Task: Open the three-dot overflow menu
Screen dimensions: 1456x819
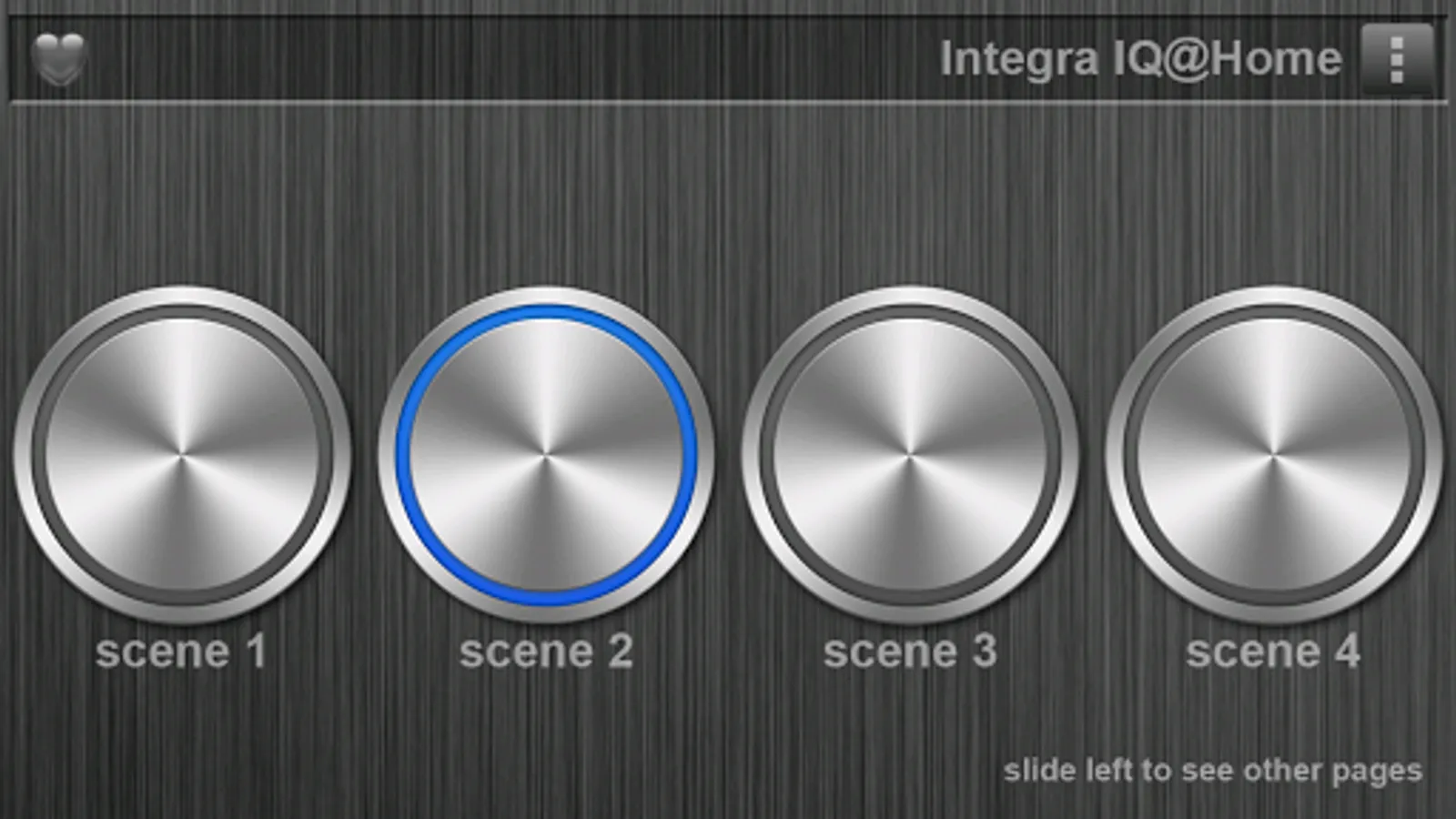Action: [x=1397, y=59]
